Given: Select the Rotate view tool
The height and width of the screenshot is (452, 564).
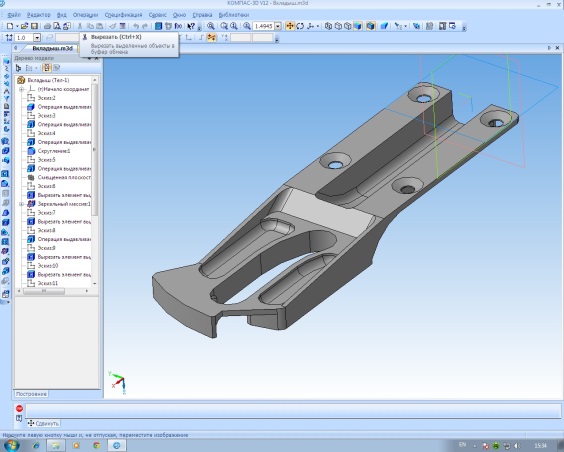Looking at the screenshot, I should coord(300,26).
